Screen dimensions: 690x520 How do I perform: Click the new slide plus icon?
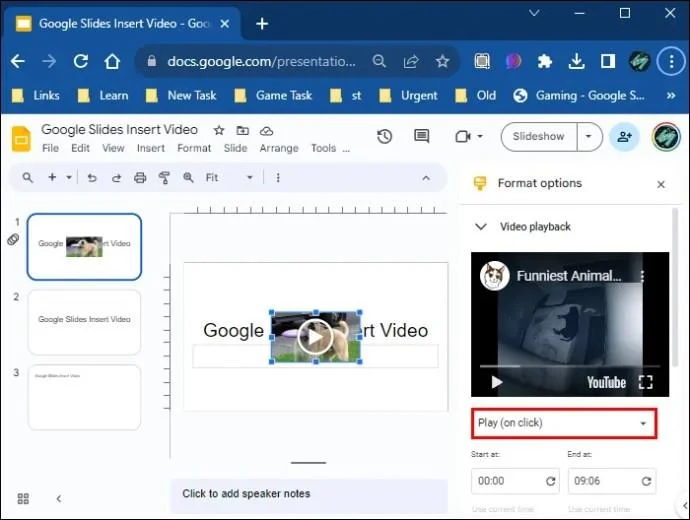(x=52, y=177)
